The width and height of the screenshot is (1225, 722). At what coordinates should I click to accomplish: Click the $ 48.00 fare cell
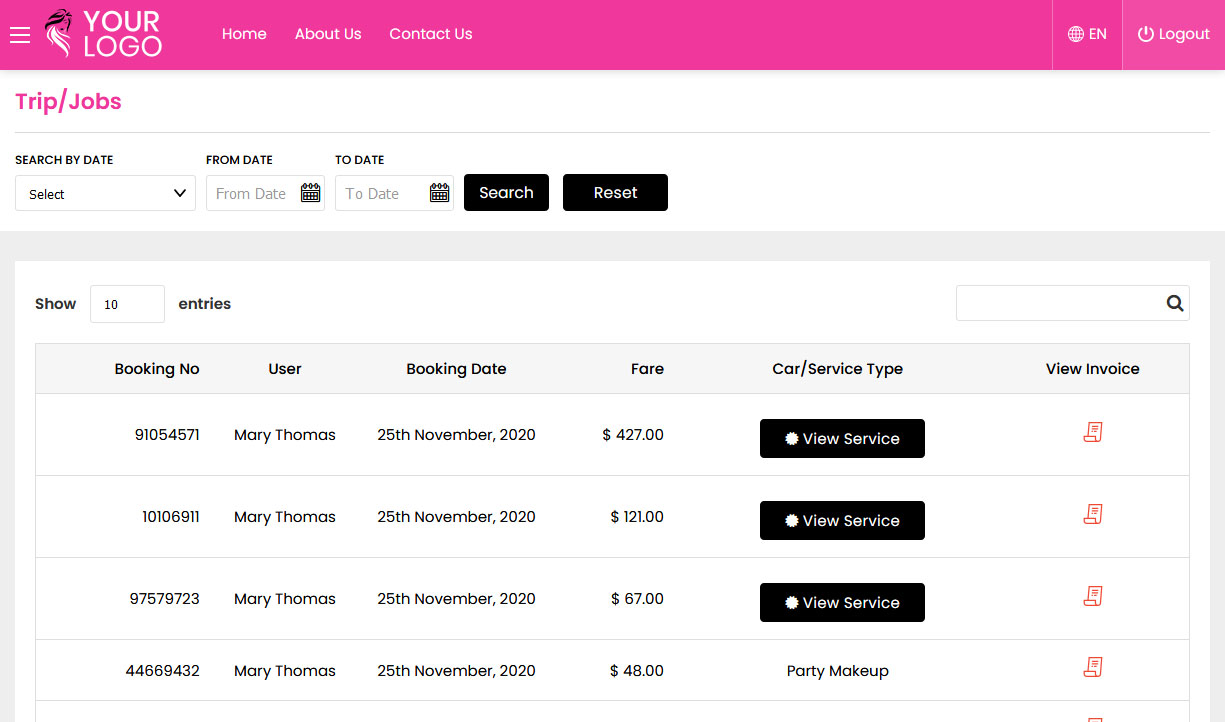tap(637, 671)
